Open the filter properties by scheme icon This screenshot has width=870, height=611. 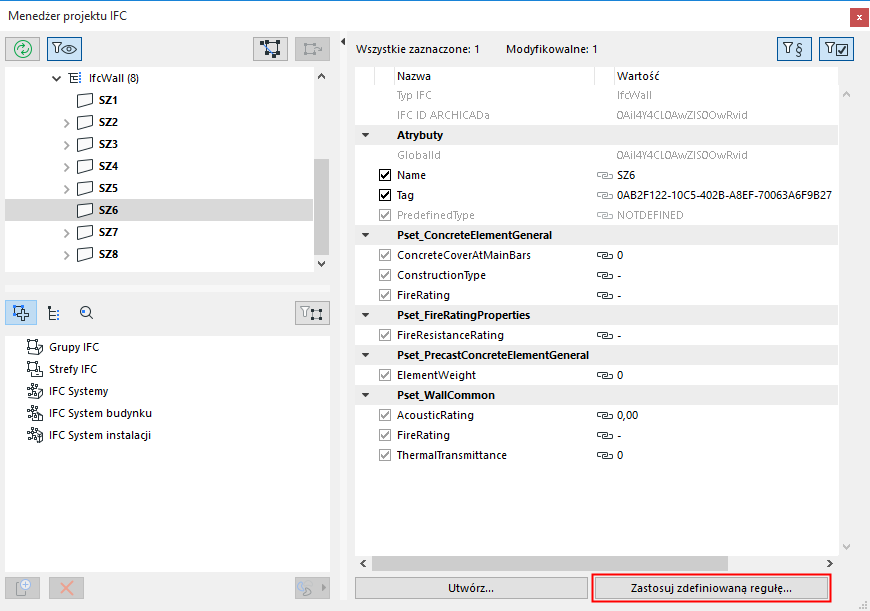pyautogui.click(x=794, y=49)
